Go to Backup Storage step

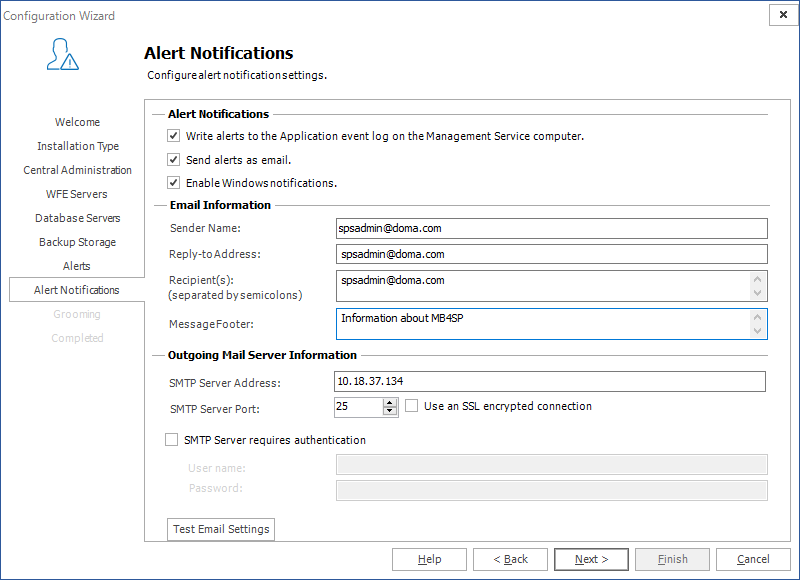[78, 242]
